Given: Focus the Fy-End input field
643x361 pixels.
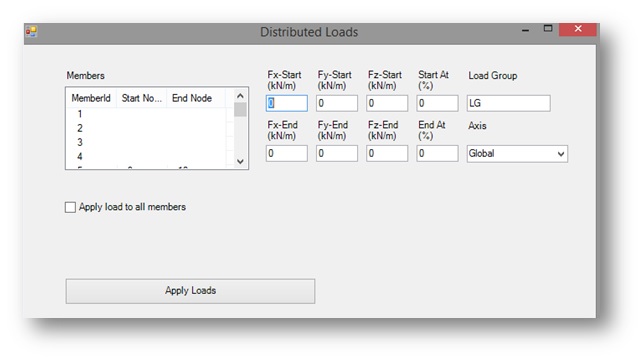Looking at the screenshot, I should coord(337,153).
